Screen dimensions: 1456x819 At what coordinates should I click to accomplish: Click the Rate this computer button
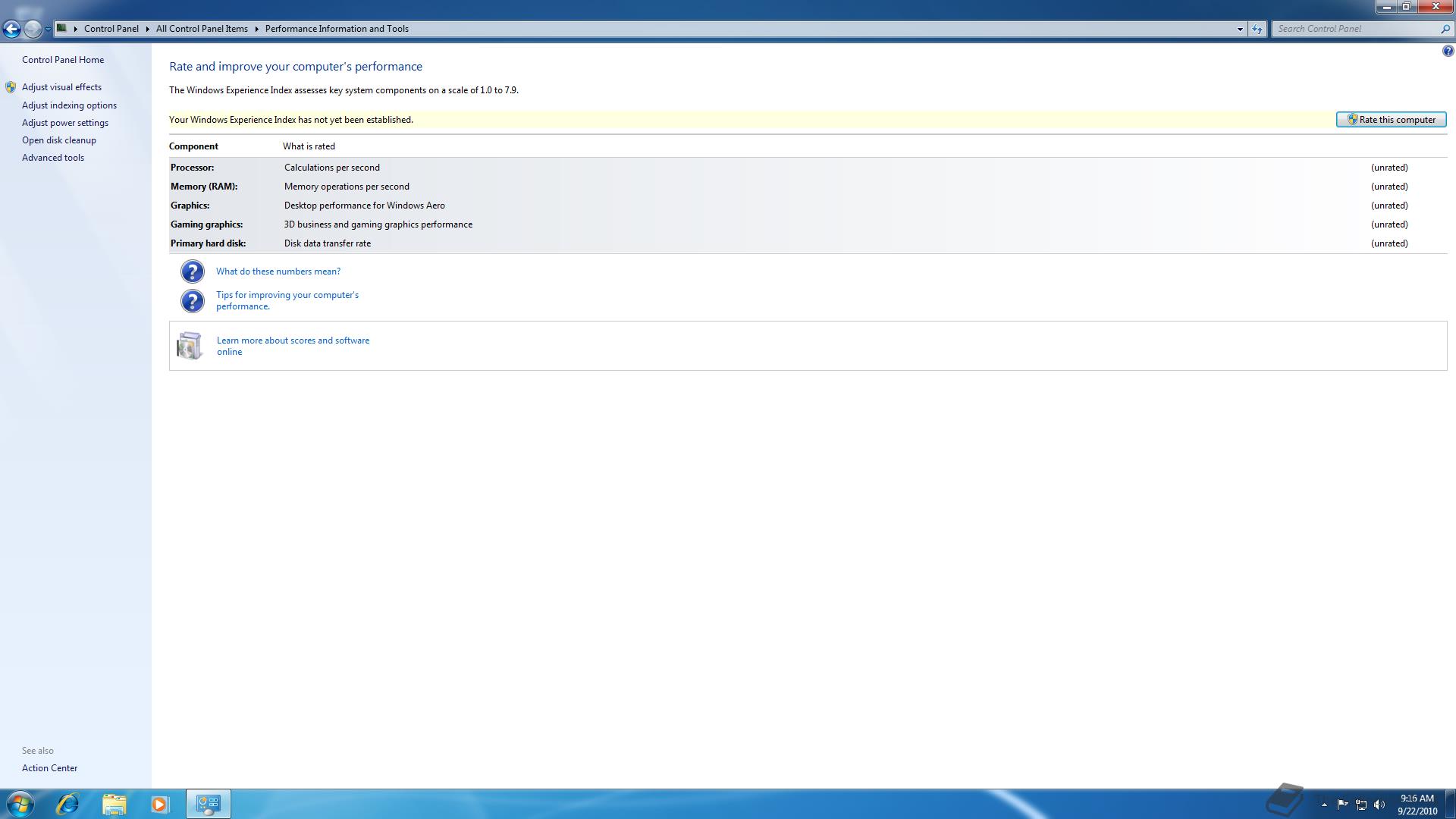1391,120
